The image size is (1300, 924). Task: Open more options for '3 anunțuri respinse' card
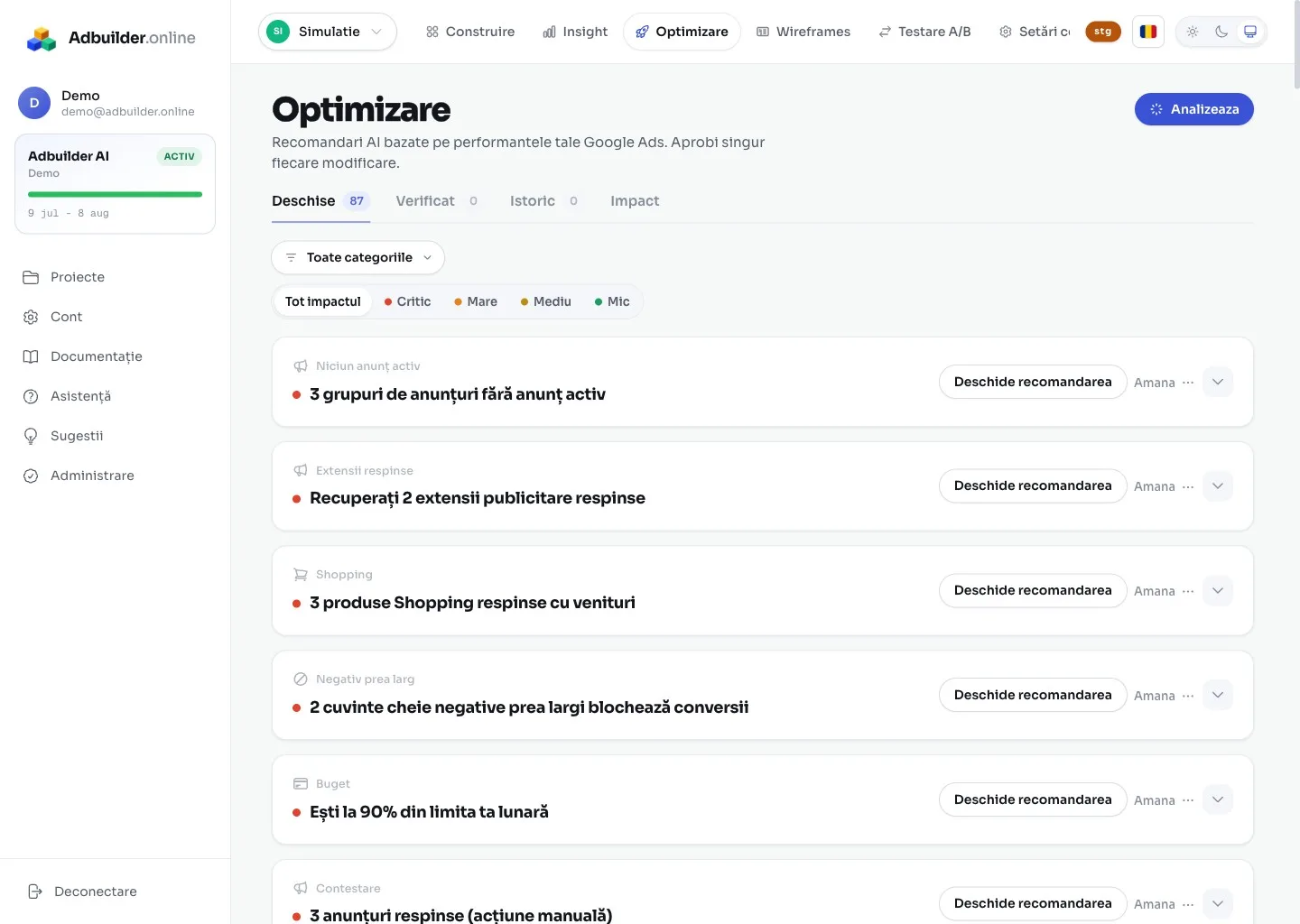(x=1188, y=904)
